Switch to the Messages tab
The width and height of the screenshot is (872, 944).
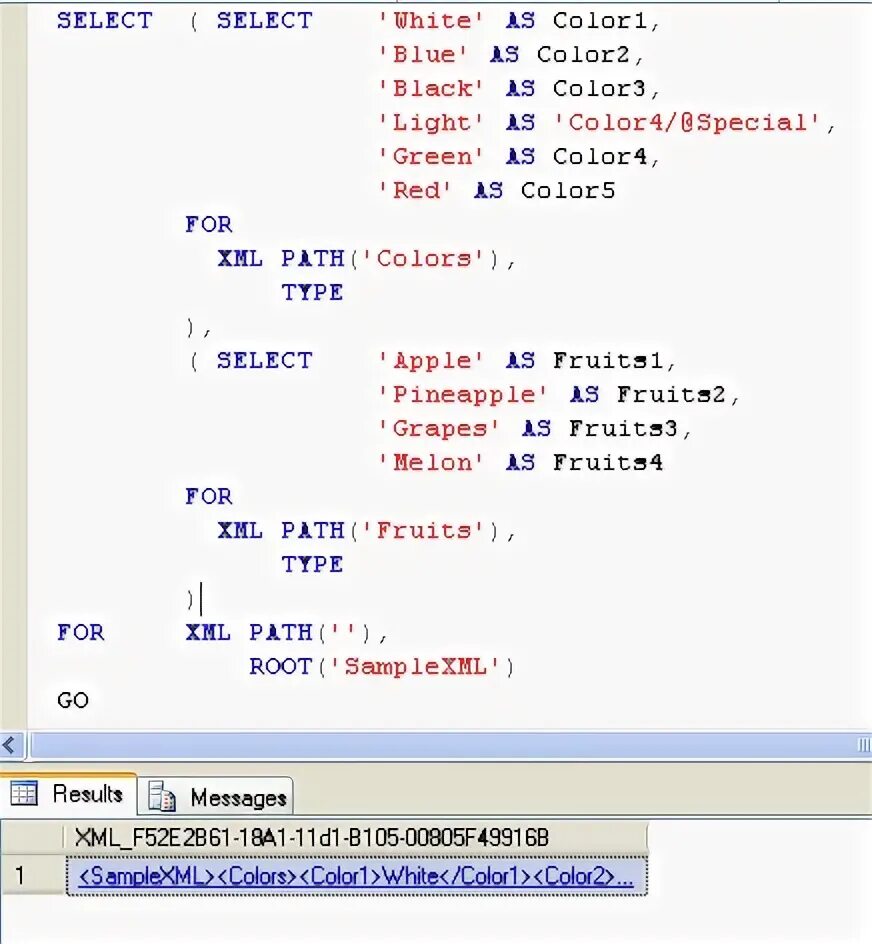(x=216, y=796)
